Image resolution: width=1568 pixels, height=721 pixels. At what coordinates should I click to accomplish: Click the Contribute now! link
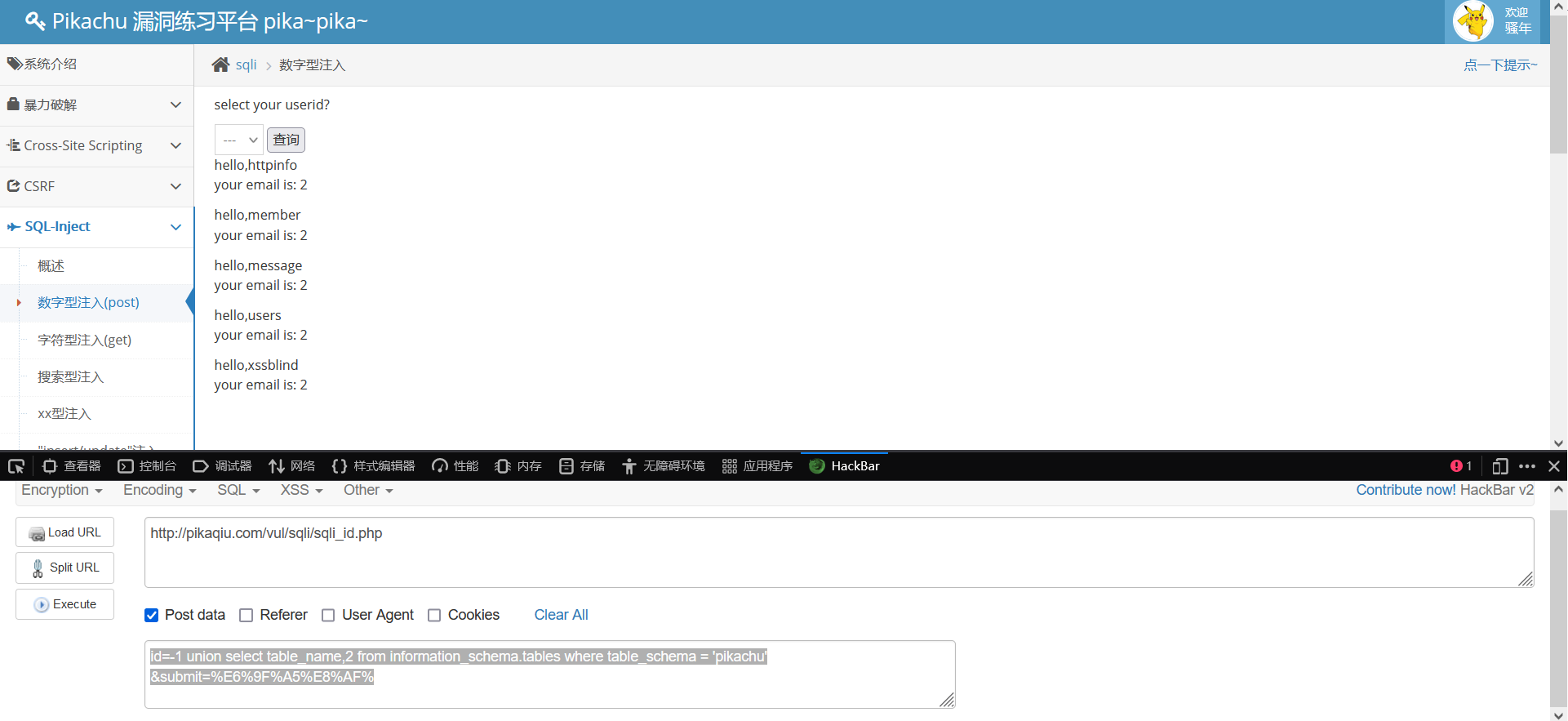(x=1406, y=490)
